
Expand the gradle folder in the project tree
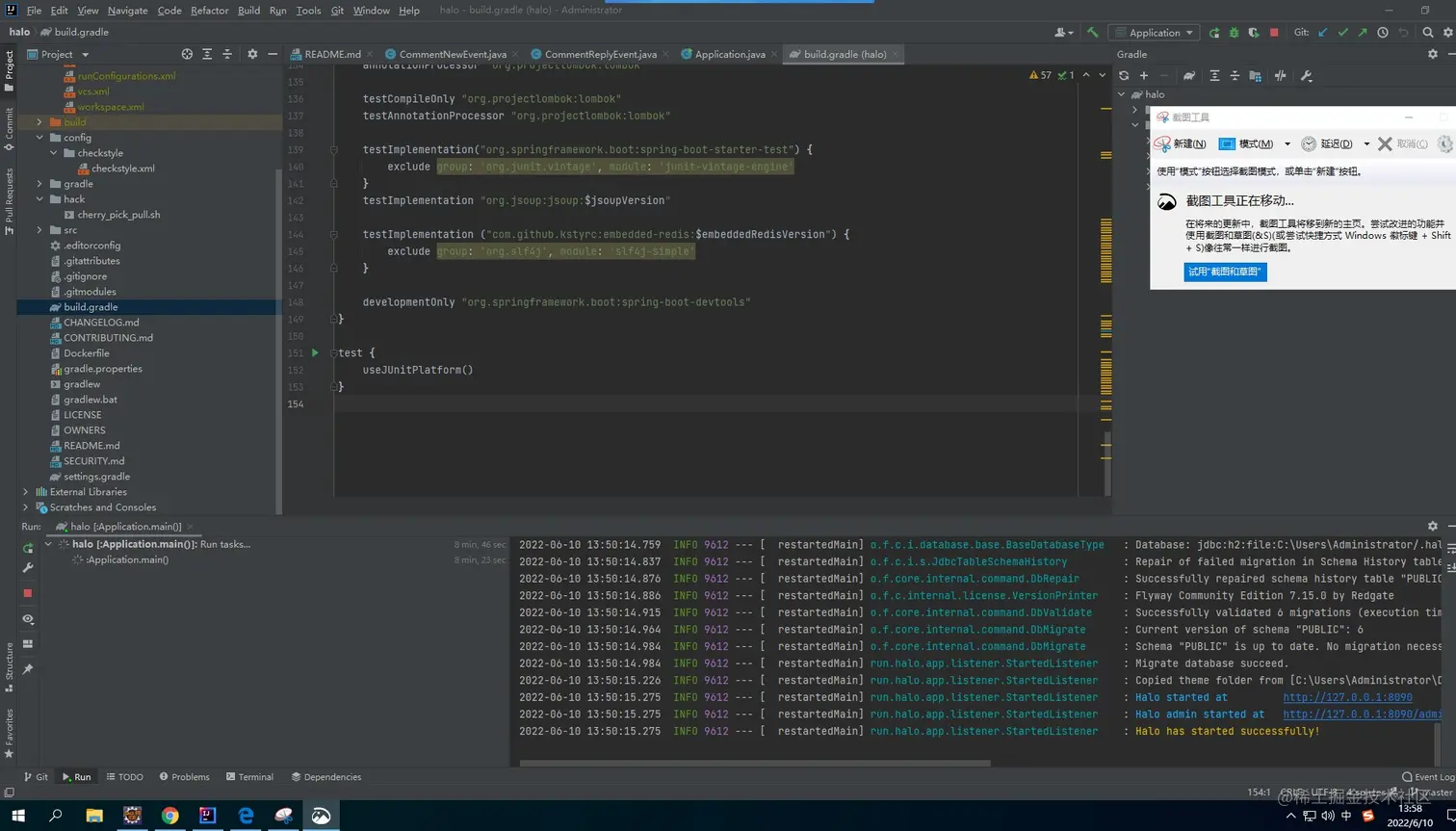coord(39,184)
